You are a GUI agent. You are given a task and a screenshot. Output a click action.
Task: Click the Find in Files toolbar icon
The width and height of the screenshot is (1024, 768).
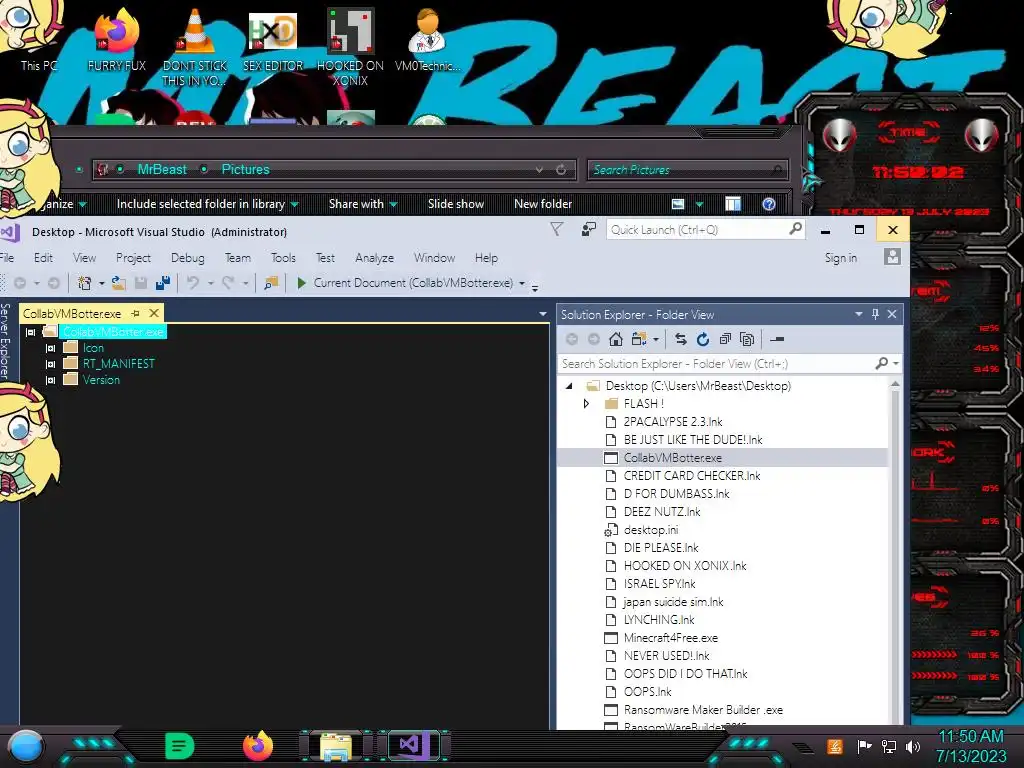click(x=270, y=283)
